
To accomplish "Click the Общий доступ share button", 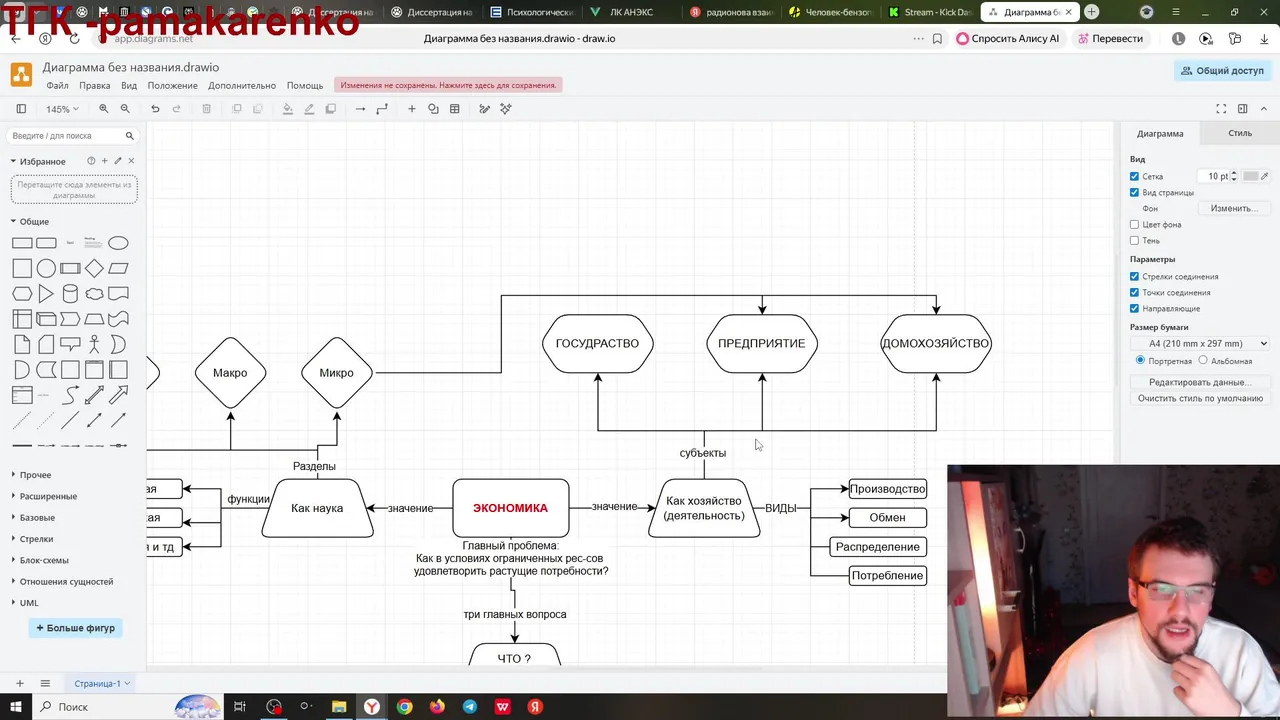I will click(x=1222, y=71).
